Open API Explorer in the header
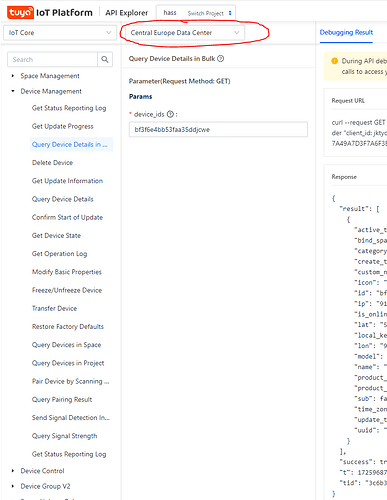 (127, 13)
